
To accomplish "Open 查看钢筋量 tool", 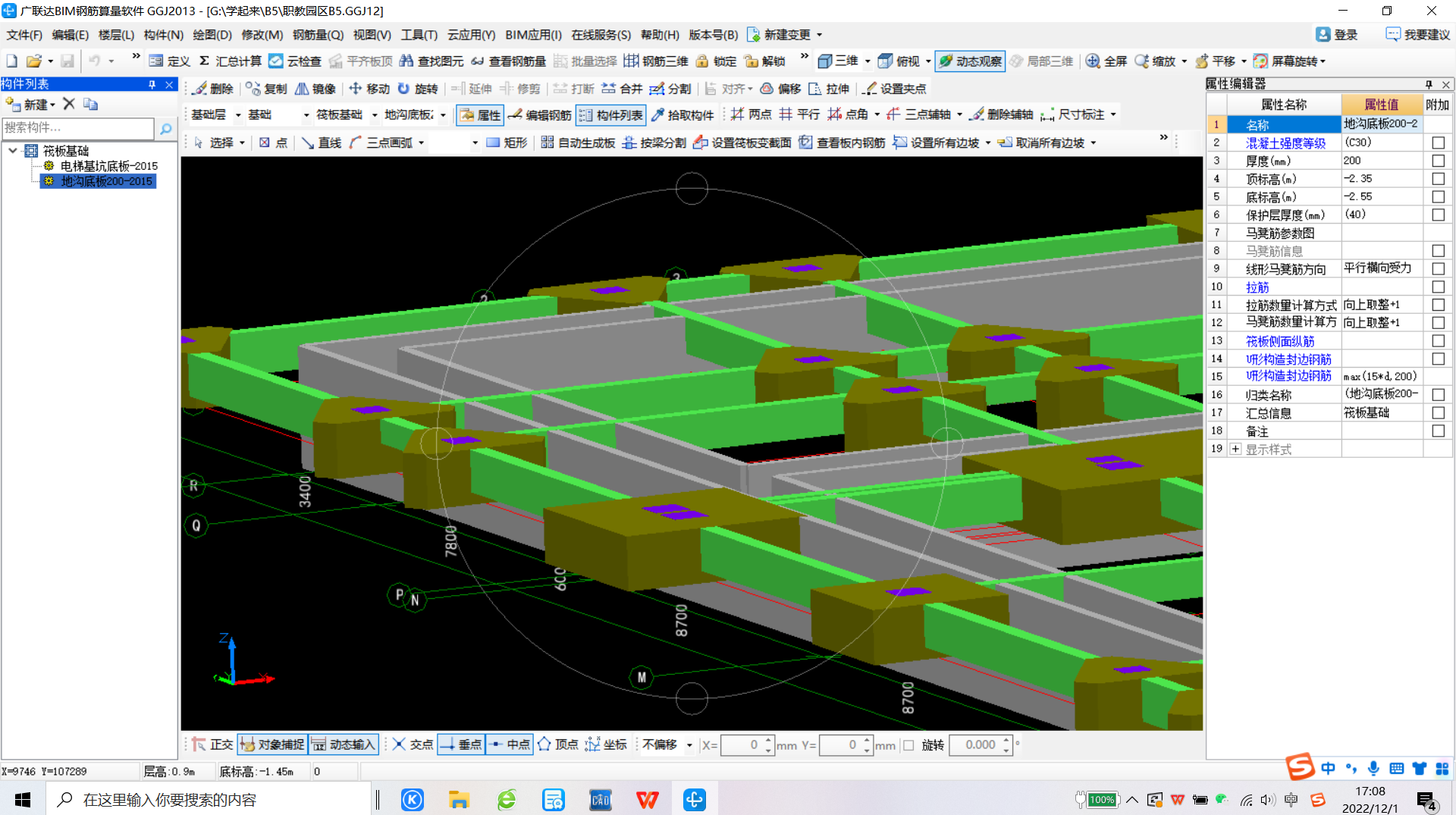I will pyautogui.click(x=507, y=61).
